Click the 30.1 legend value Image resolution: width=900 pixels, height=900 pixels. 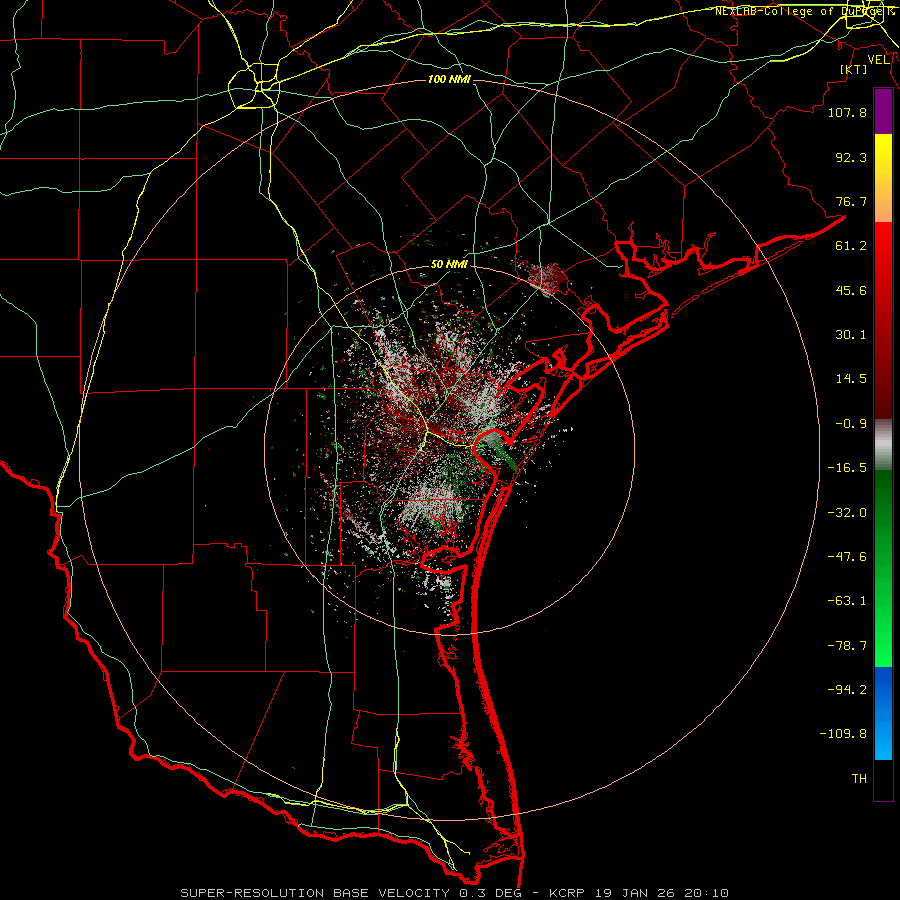[851, 335]
